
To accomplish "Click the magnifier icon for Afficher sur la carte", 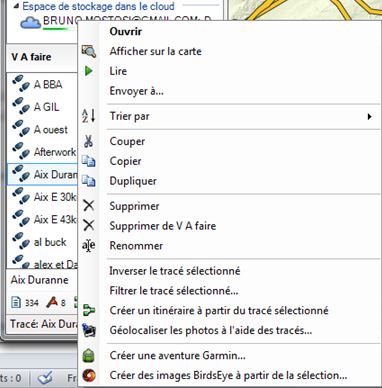I will (89, 51).
